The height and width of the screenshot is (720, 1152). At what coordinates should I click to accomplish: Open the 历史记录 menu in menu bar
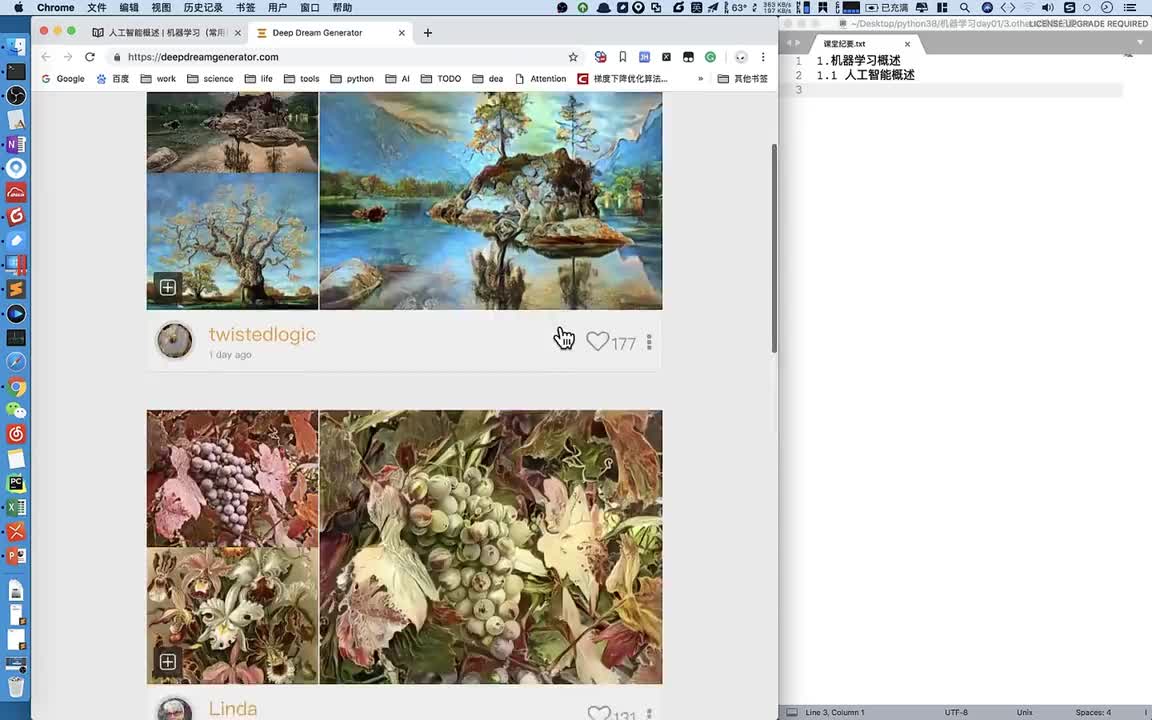(x=203, y=8)
